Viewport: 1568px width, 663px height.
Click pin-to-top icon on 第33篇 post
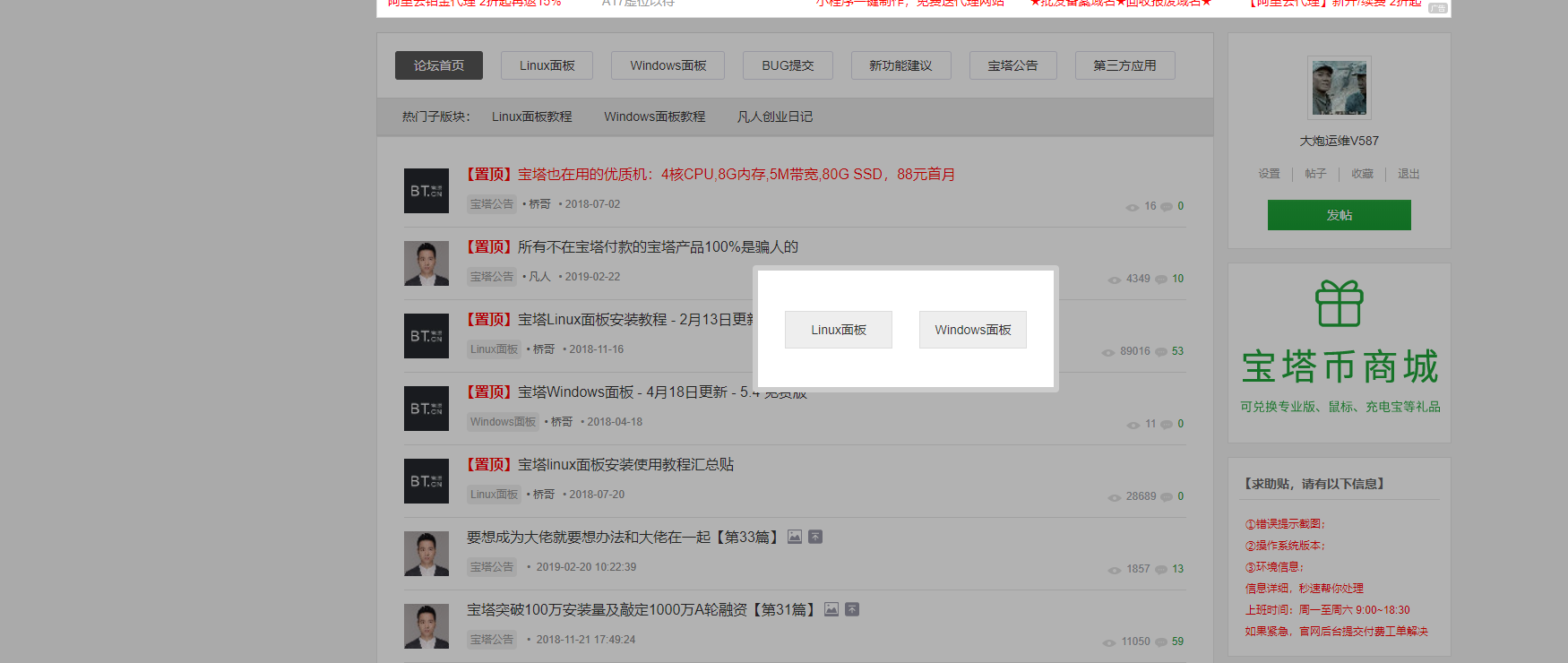tap(815, 537)
